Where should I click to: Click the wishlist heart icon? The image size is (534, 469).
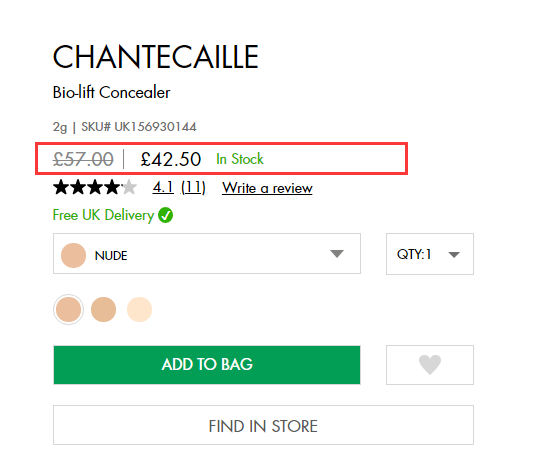coord(429,364)
